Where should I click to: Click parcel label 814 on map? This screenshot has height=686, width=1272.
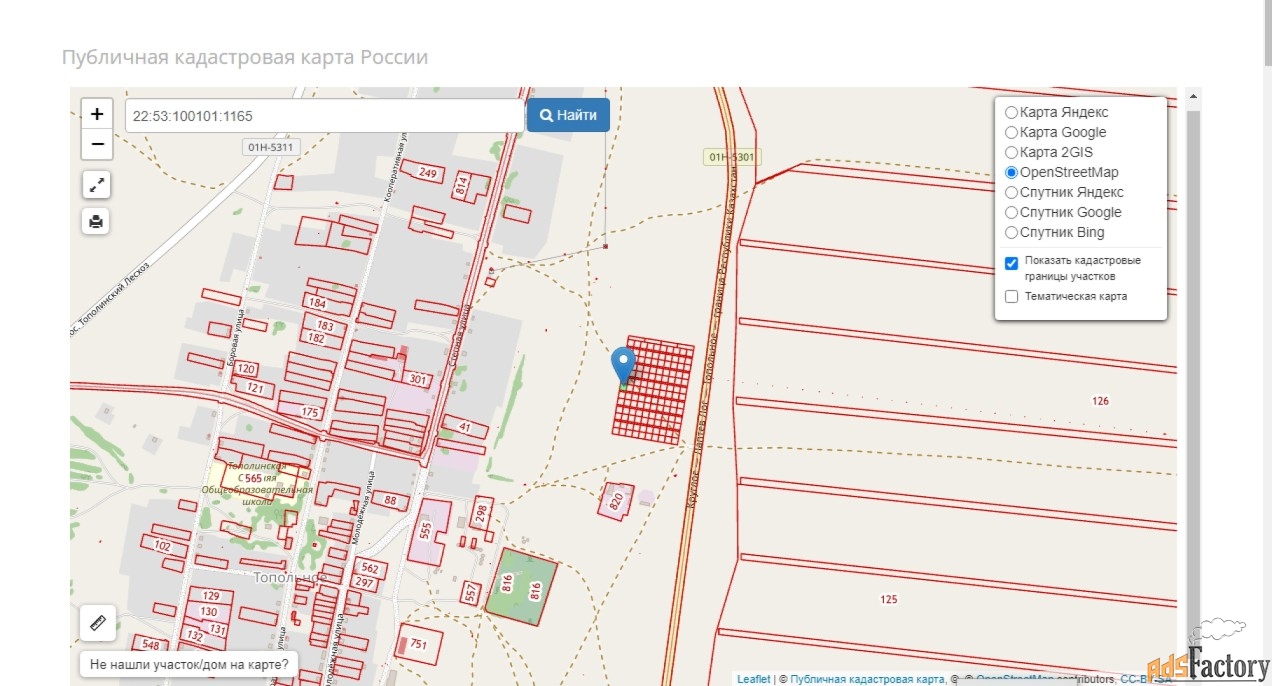(461, 184)
